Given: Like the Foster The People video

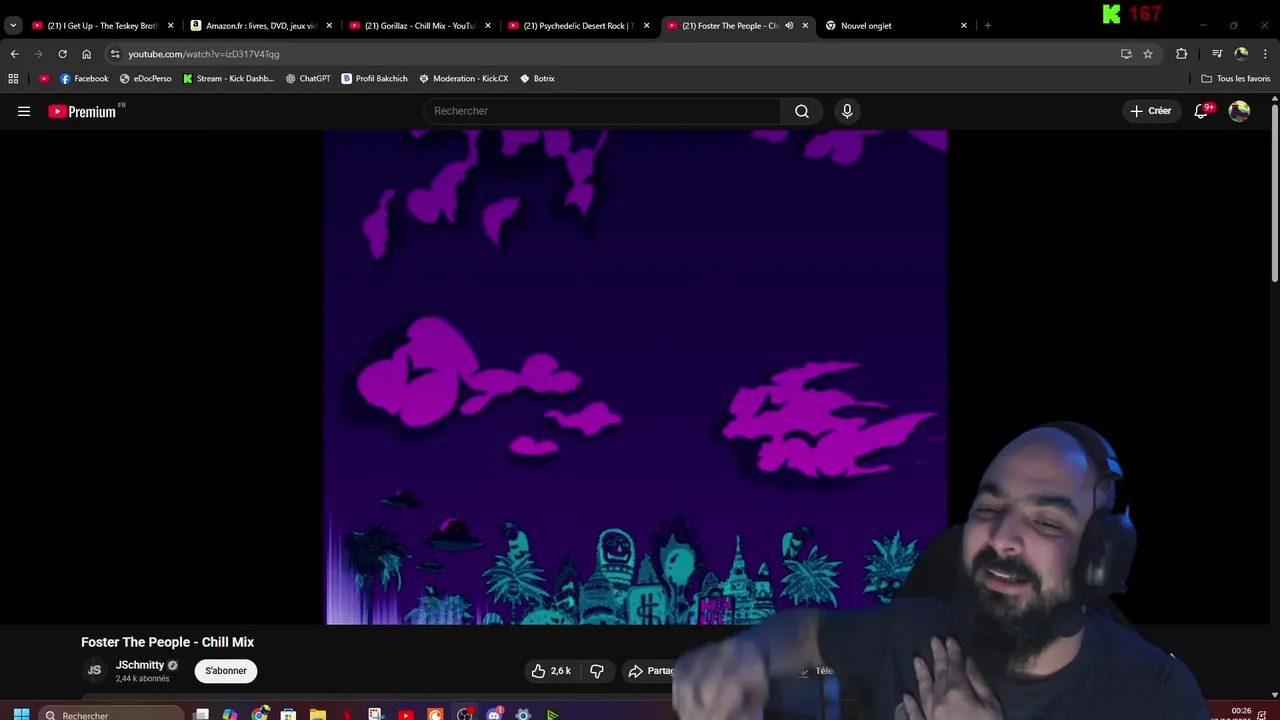Looking at the screenshot, I should [551, 671].
